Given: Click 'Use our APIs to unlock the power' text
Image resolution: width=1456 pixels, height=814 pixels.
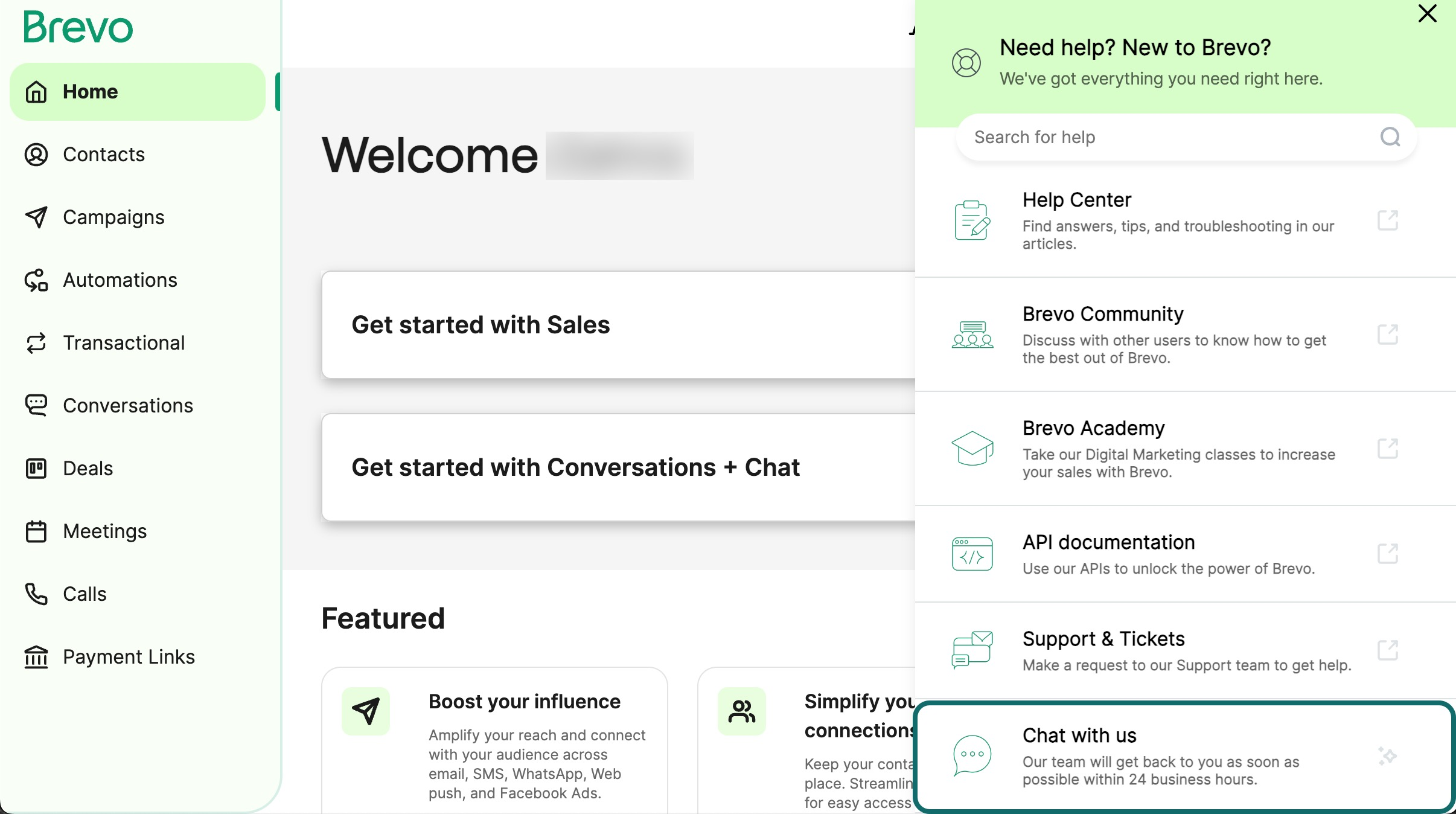Looking at the screenshot, I should [x=1169, y=569].
